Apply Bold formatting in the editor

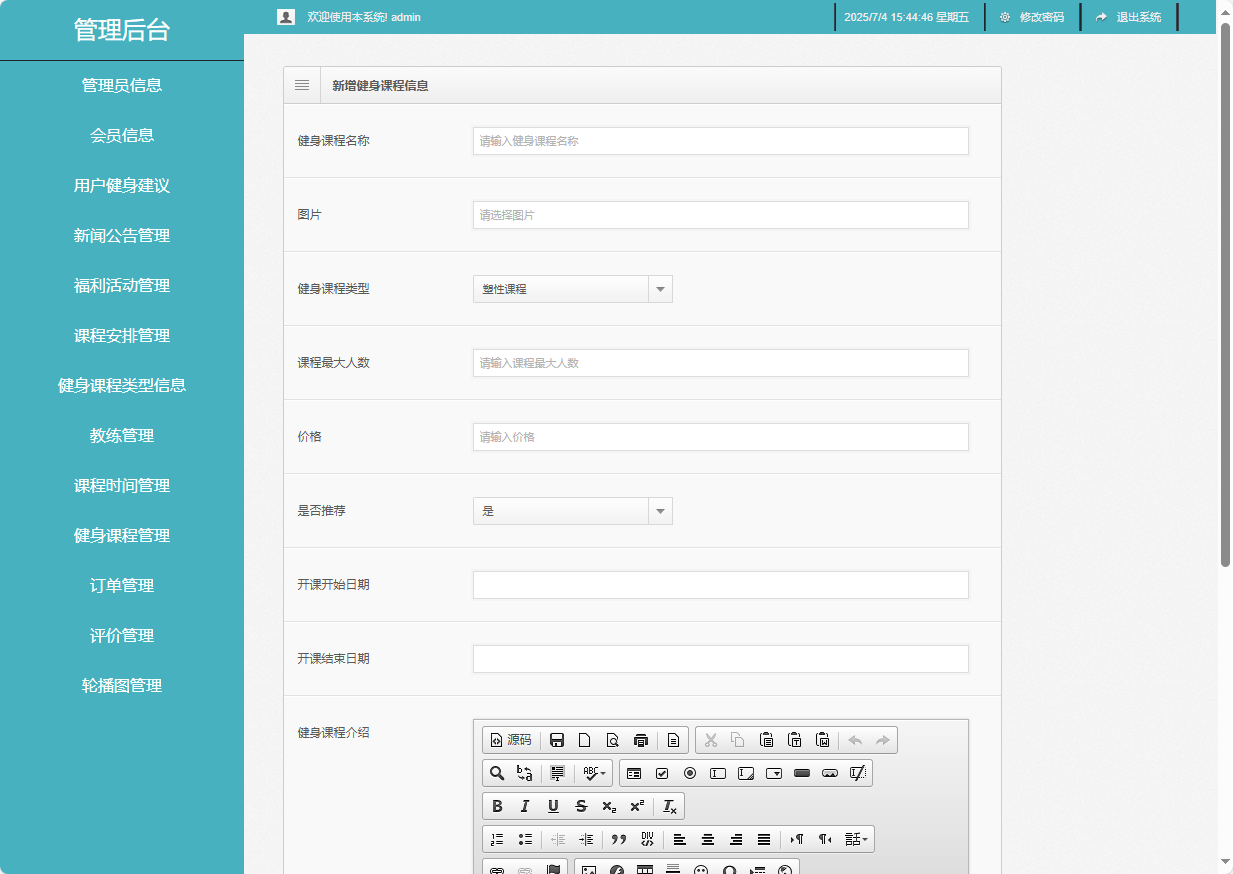pos(497,806)
